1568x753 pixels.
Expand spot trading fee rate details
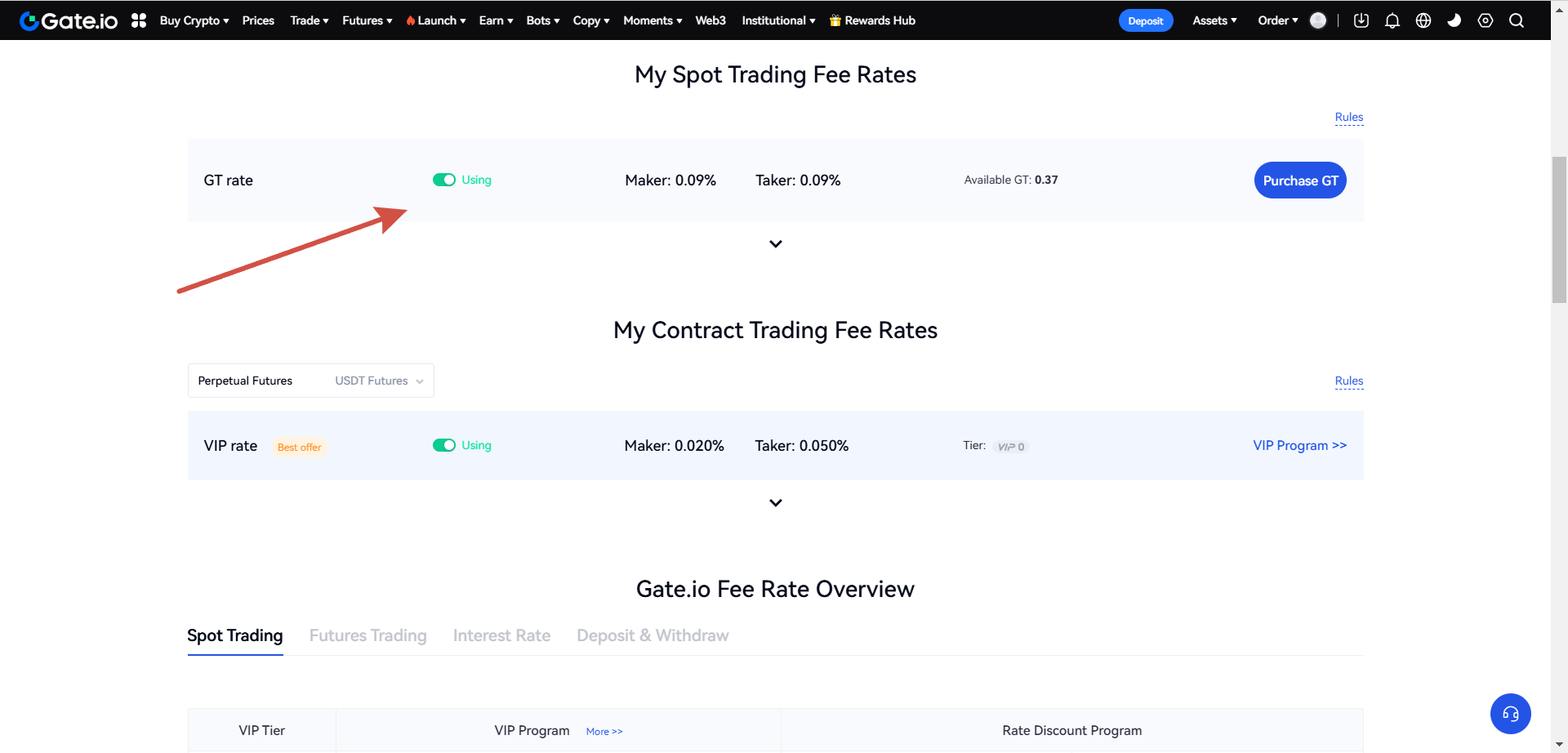[x=776, y=244]
